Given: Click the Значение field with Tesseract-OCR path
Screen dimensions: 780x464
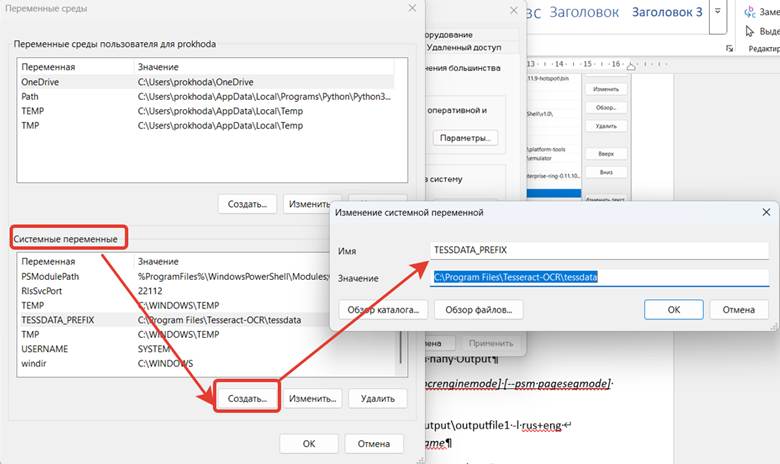Looking at the screenshot, I should click(x=599, y=278).
